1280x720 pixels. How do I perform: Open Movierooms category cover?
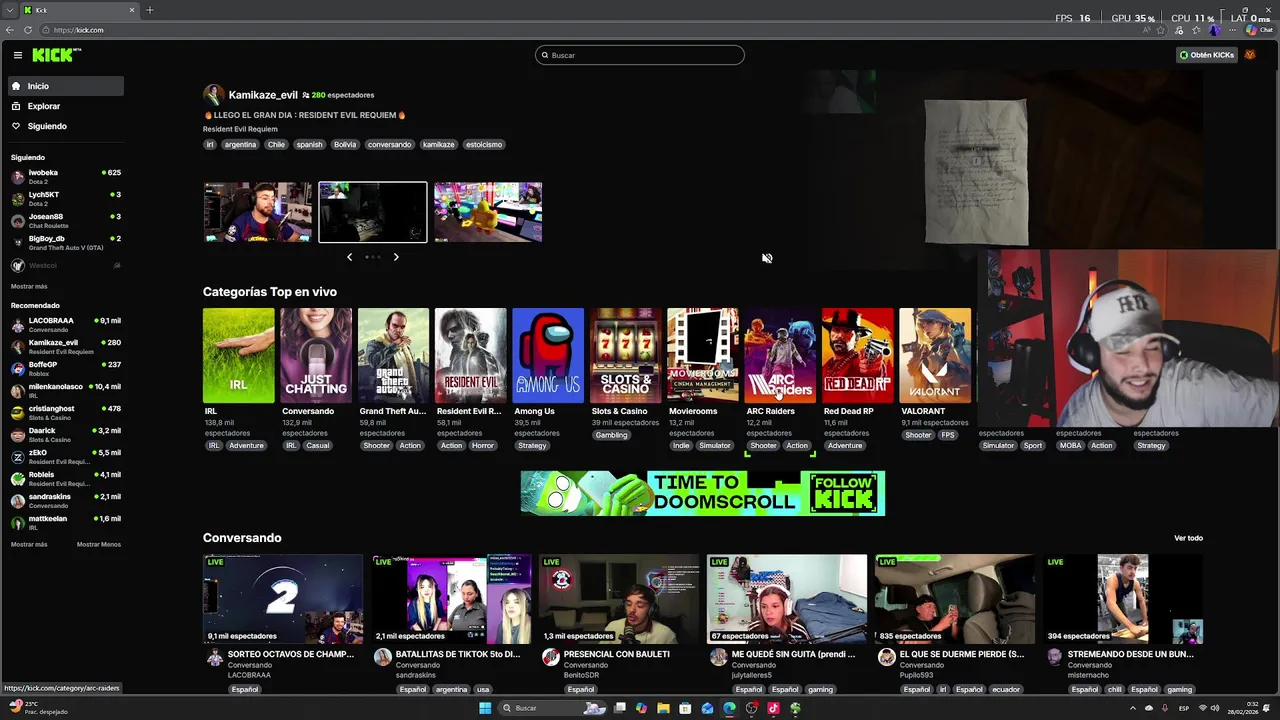(703, 355)
